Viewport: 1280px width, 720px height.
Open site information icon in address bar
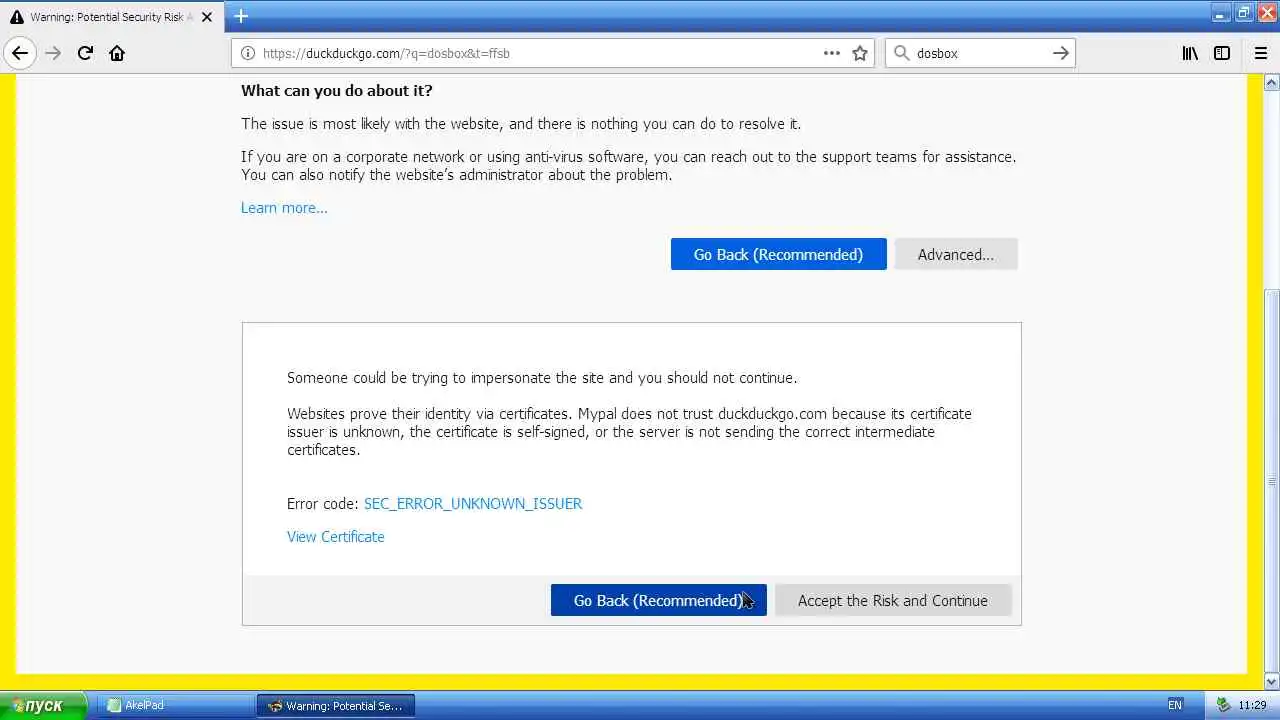click(x=247, y=53)
